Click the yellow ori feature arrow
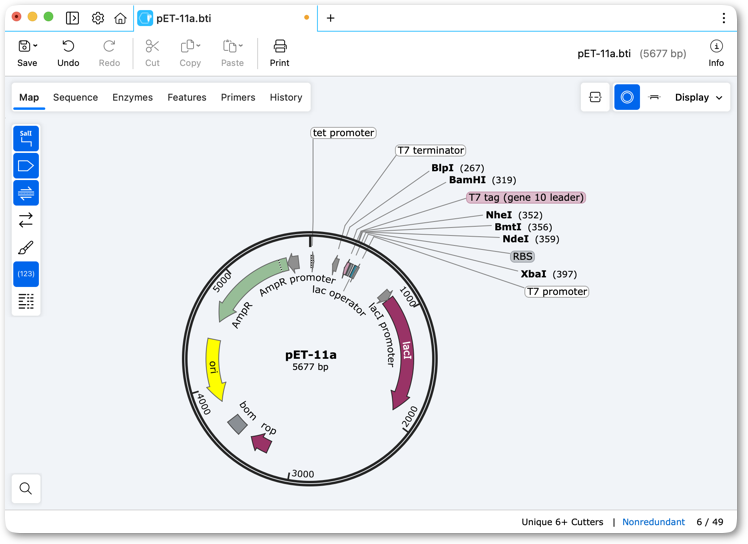This screenshot has height=544, width=748. coord(214,369)
